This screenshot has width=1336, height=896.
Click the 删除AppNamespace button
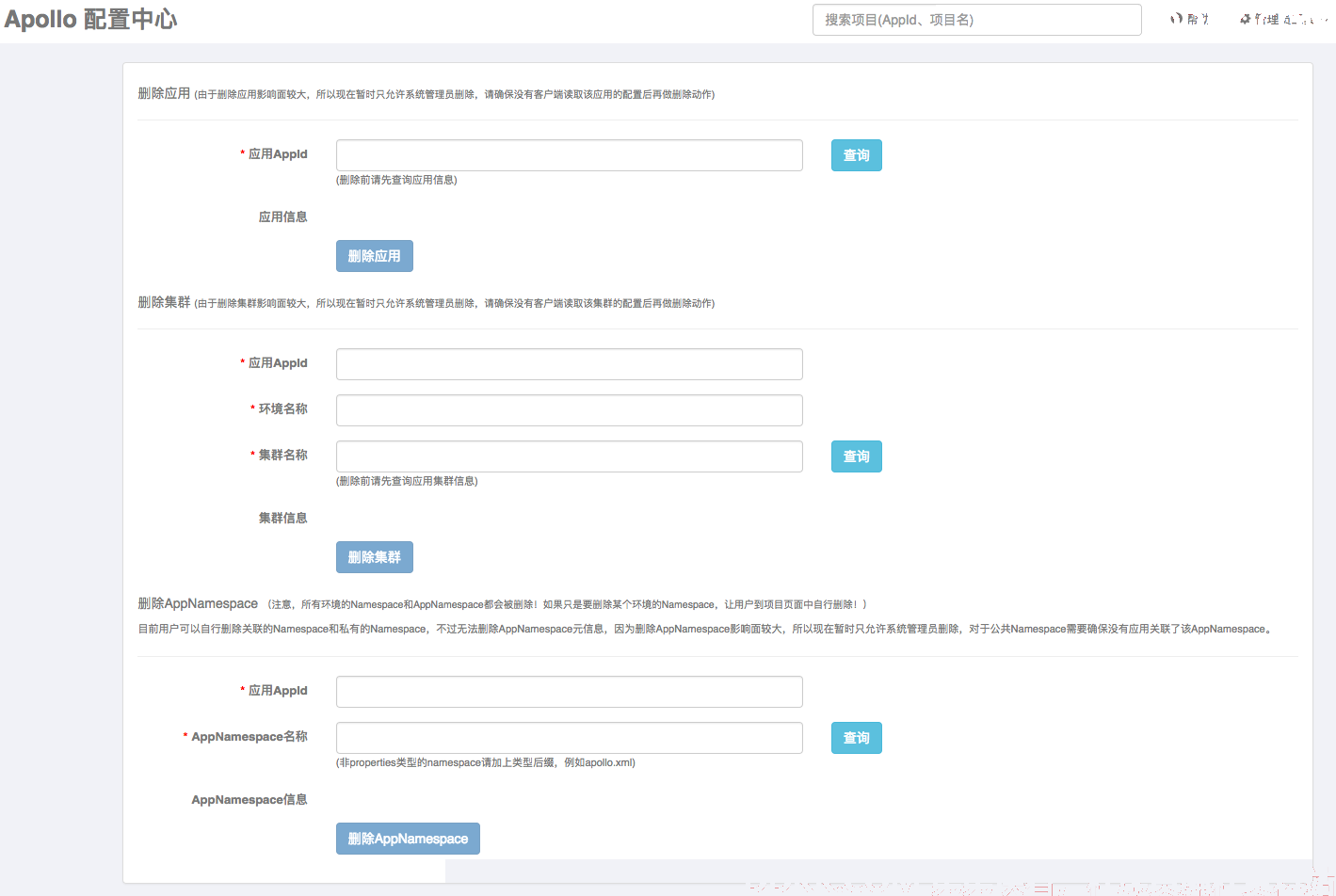click(408, 839)
